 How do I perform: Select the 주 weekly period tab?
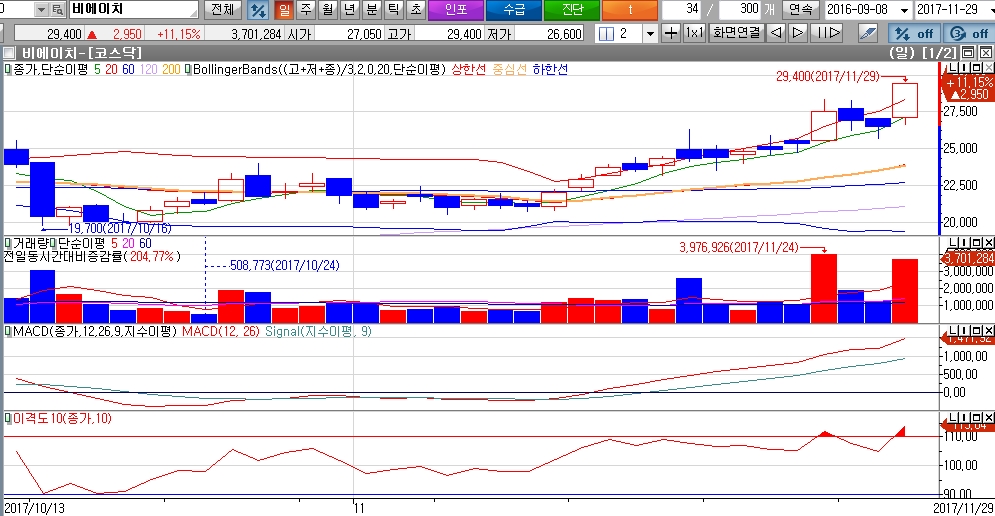pyautogui.click(x=305, y=10)
